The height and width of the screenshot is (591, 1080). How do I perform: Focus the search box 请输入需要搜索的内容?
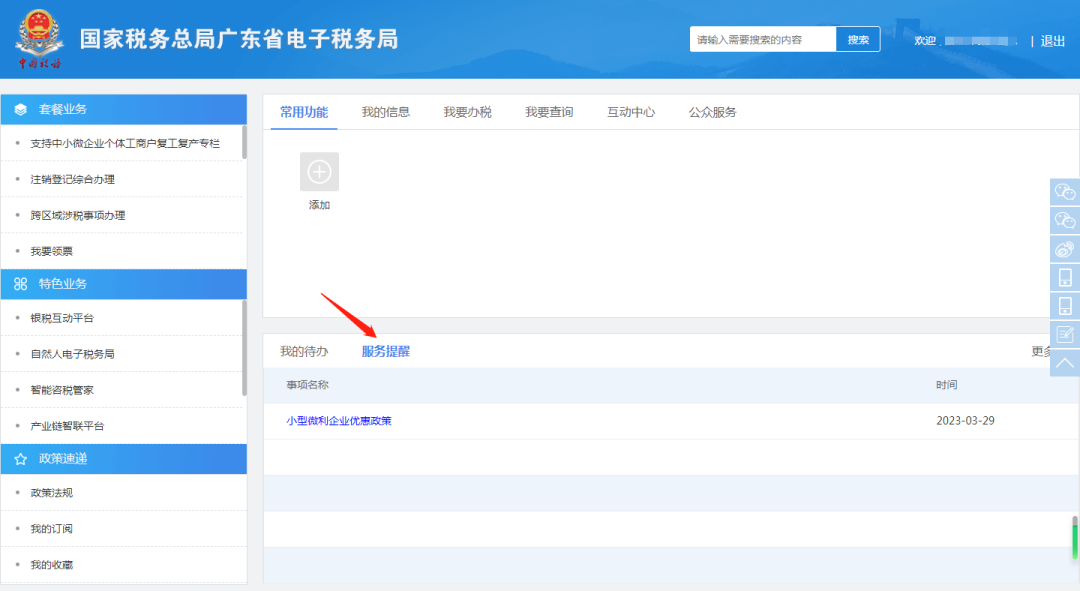click(x=763, y=40)
